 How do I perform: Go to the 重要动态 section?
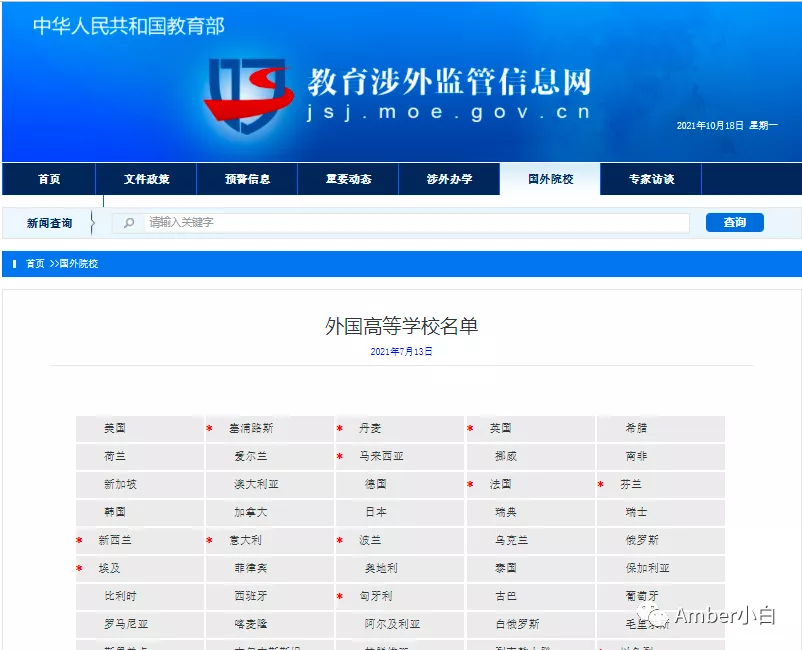(348, 179)
